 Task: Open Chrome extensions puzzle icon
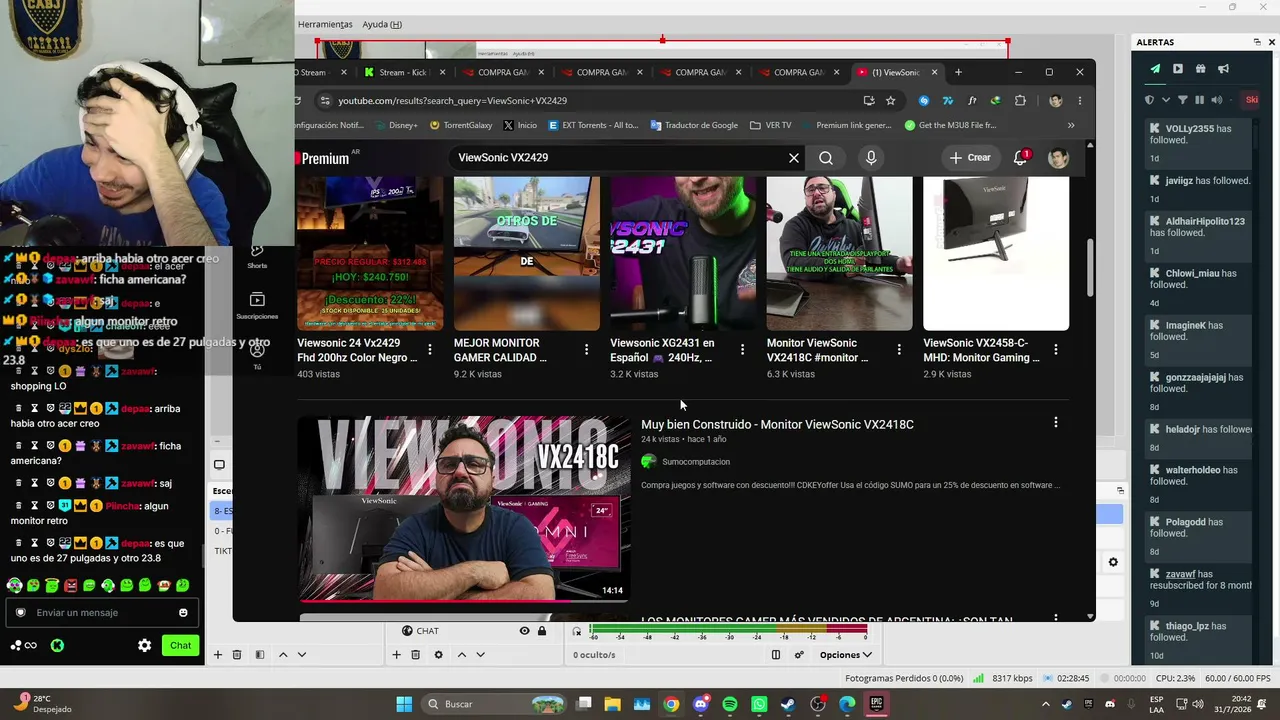(x=1020, y=101)
